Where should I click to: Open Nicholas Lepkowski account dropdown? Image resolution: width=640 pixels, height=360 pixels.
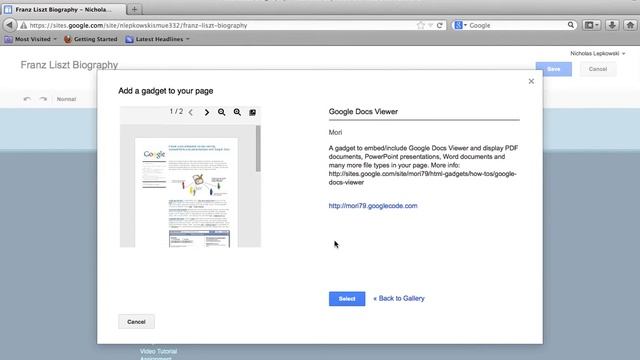click(x=598, y=53)
